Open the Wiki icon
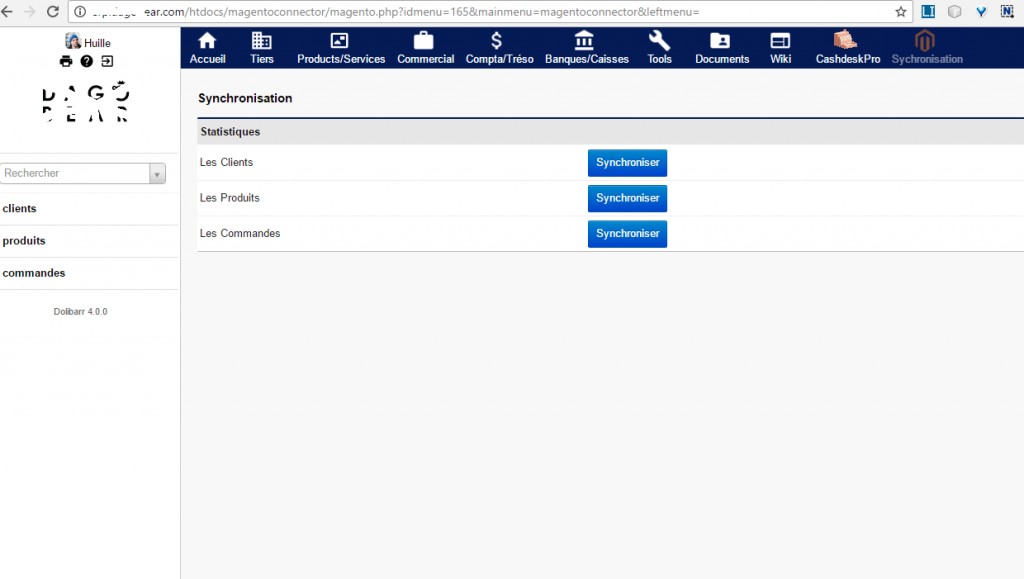The height and width of the screenshot is (579, 1024). click(x=780, y=41)
